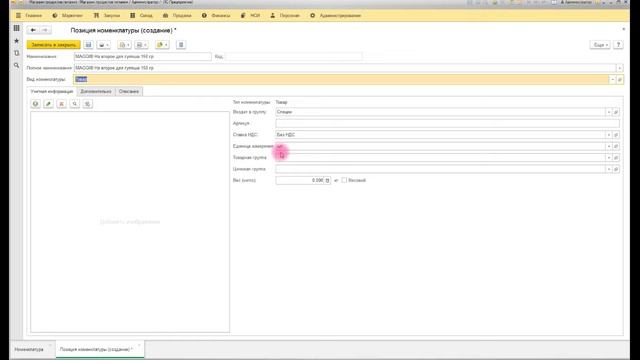Open the Персонал menu section
640x360 pixels.
tap(285, 16)
